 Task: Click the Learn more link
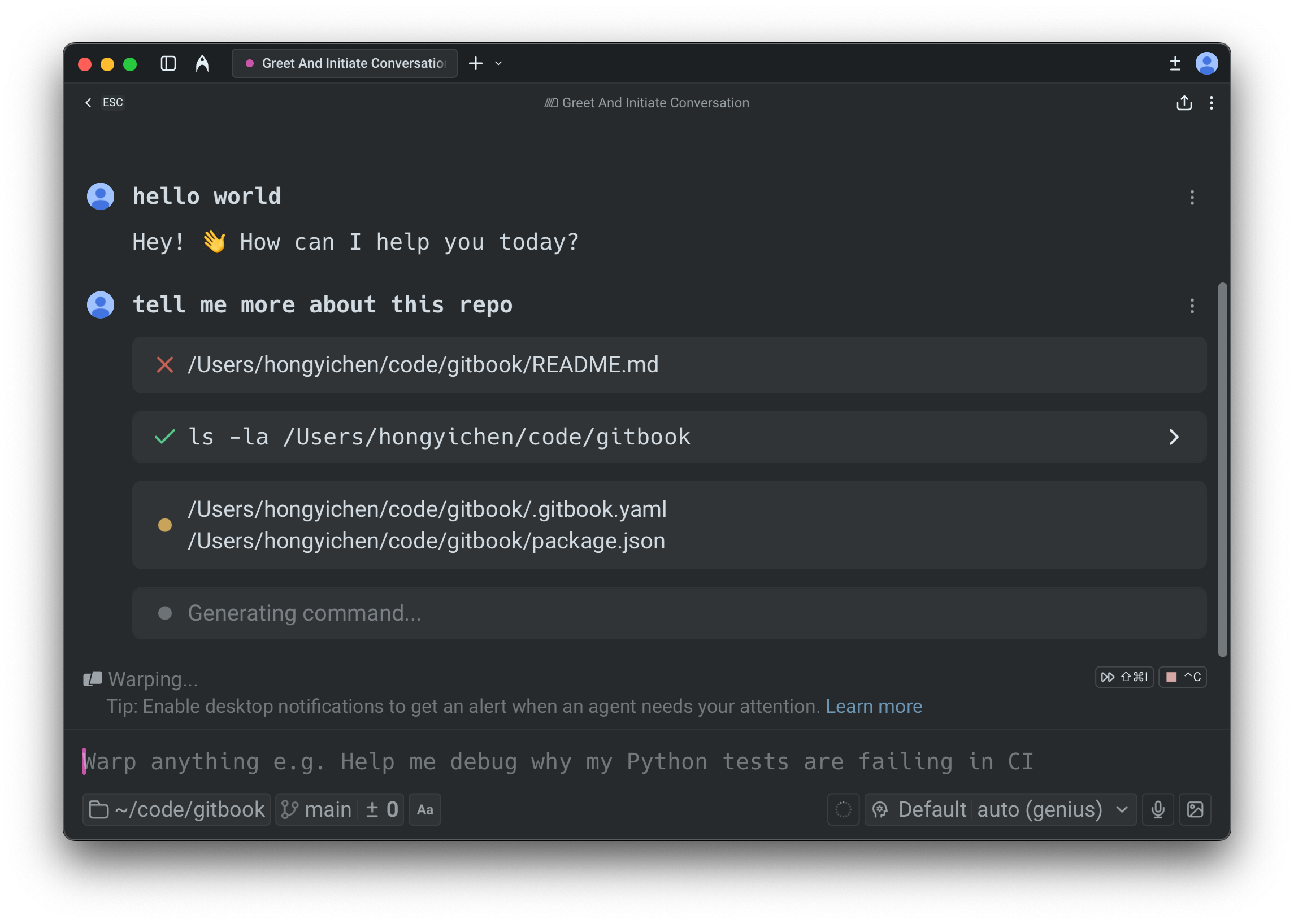(x=873, y=706)
